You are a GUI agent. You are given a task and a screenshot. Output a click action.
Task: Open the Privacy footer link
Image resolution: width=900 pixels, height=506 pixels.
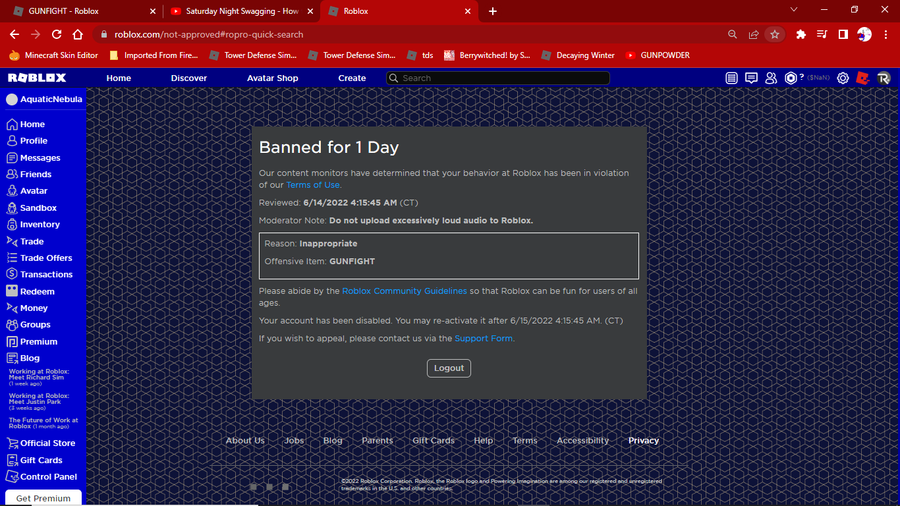[643, 441]
